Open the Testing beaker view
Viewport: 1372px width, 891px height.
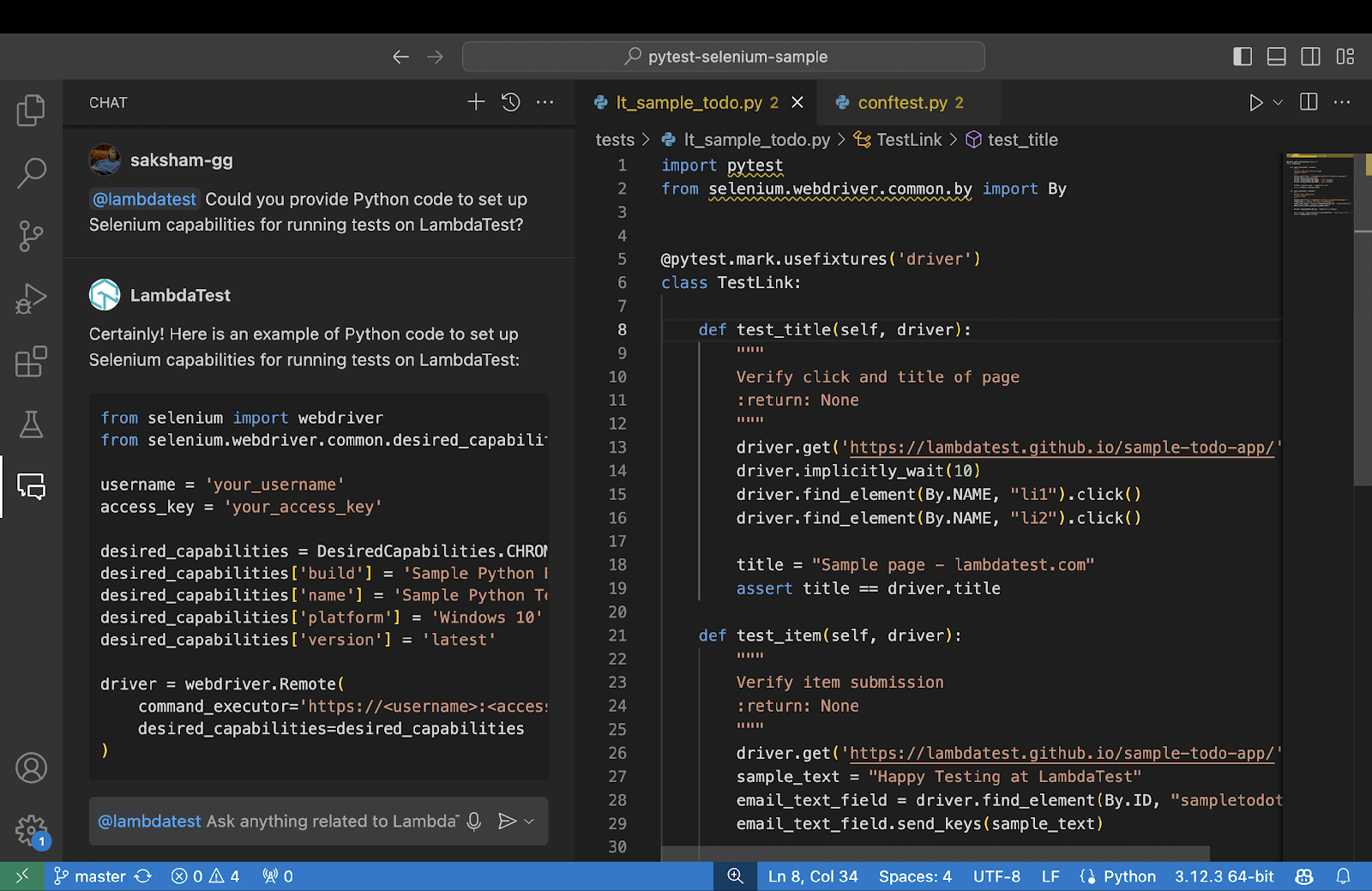coord(31,424)
